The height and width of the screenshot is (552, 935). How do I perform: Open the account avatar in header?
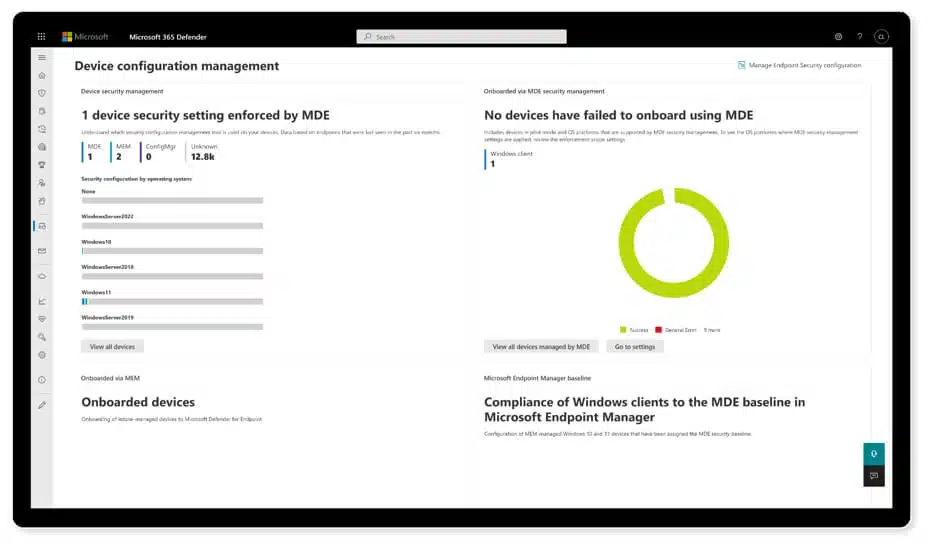click(x=881, y=36)
